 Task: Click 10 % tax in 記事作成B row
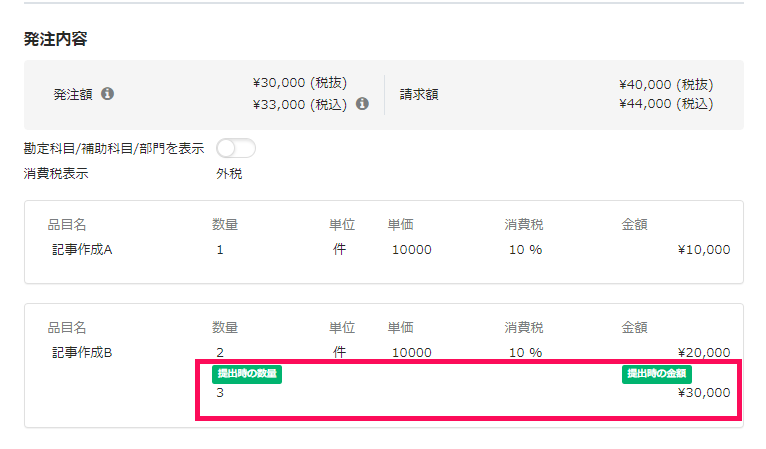[526, 353]
